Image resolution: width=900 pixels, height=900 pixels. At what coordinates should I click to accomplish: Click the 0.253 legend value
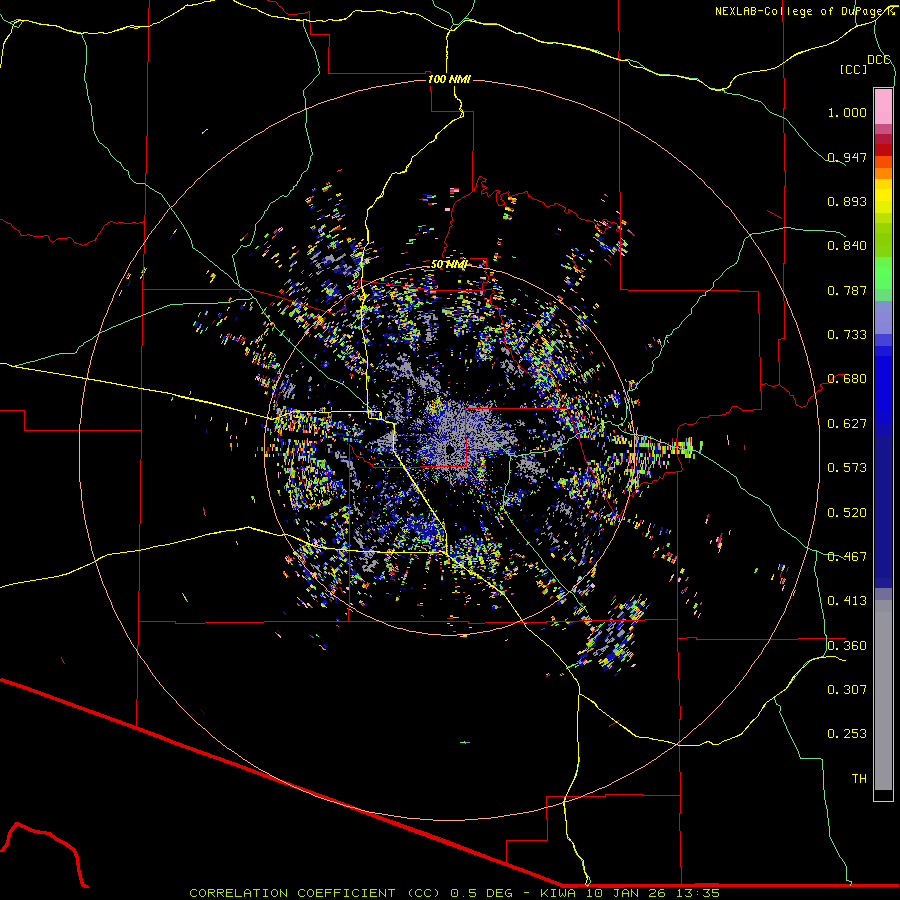tap(847, 734)
